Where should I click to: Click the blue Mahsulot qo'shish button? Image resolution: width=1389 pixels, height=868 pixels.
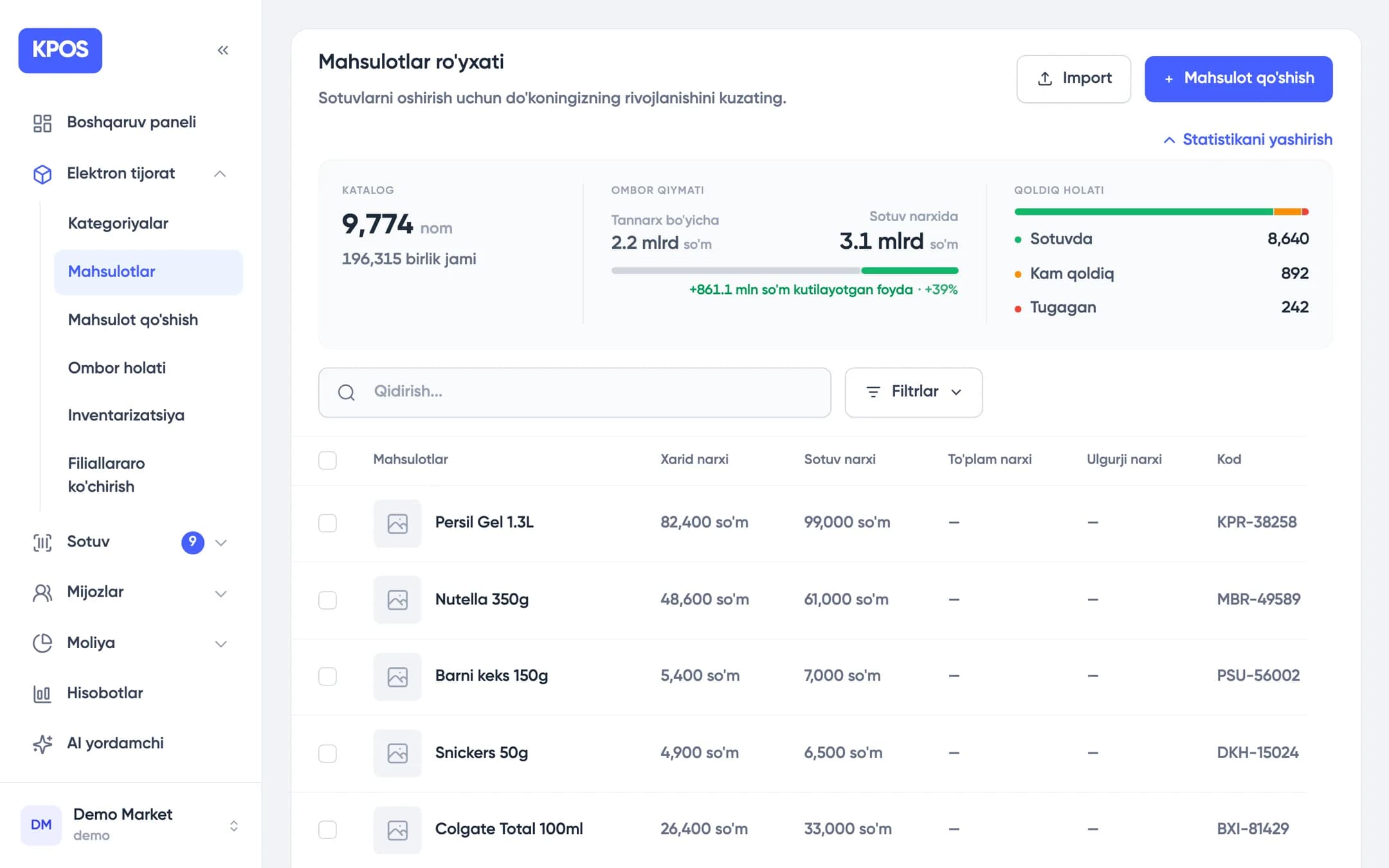coord(1239,78)
